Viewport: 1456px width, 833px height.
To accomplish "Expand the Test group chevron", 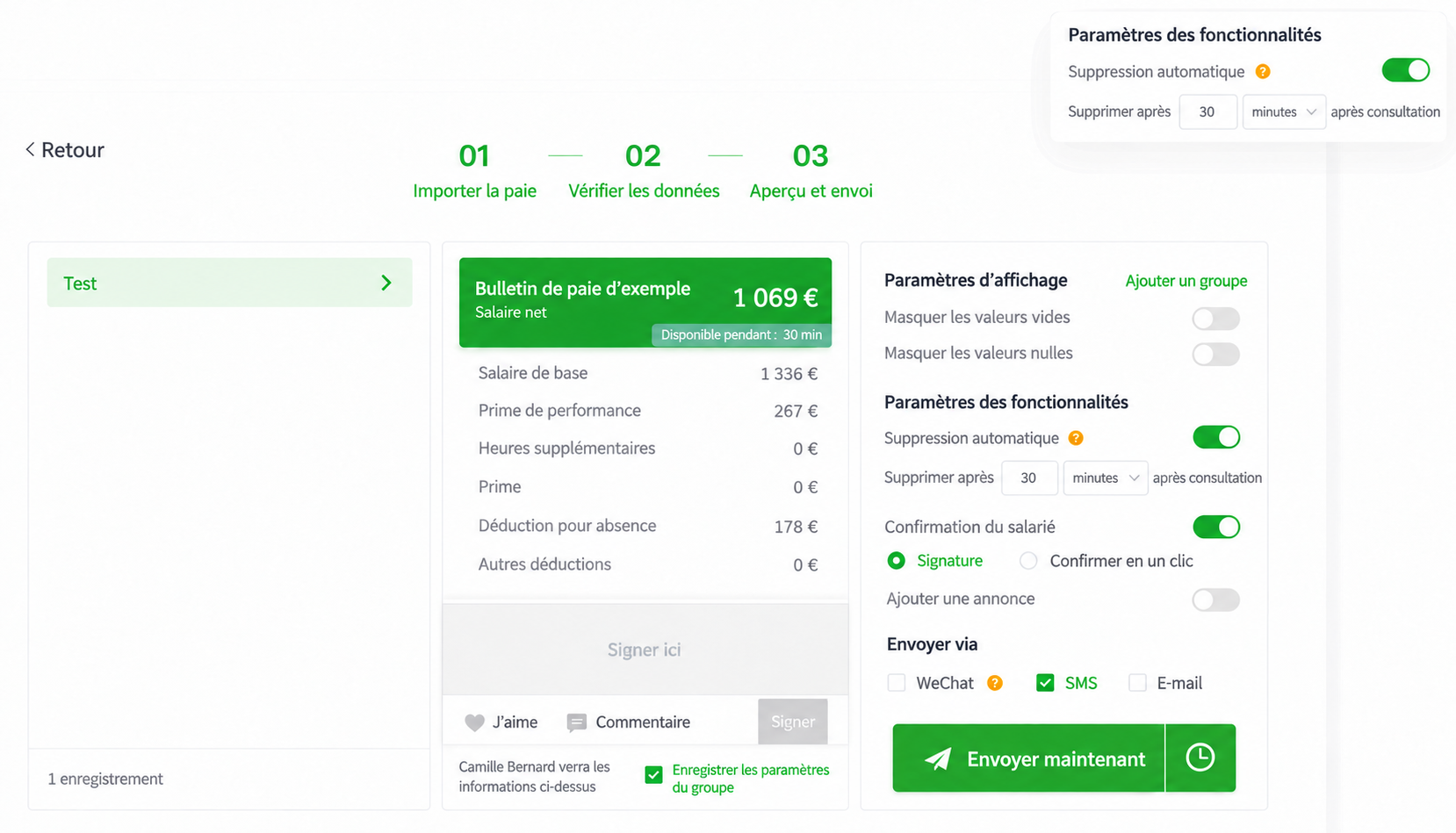I will pyautogui.click(x=386, y=283).
